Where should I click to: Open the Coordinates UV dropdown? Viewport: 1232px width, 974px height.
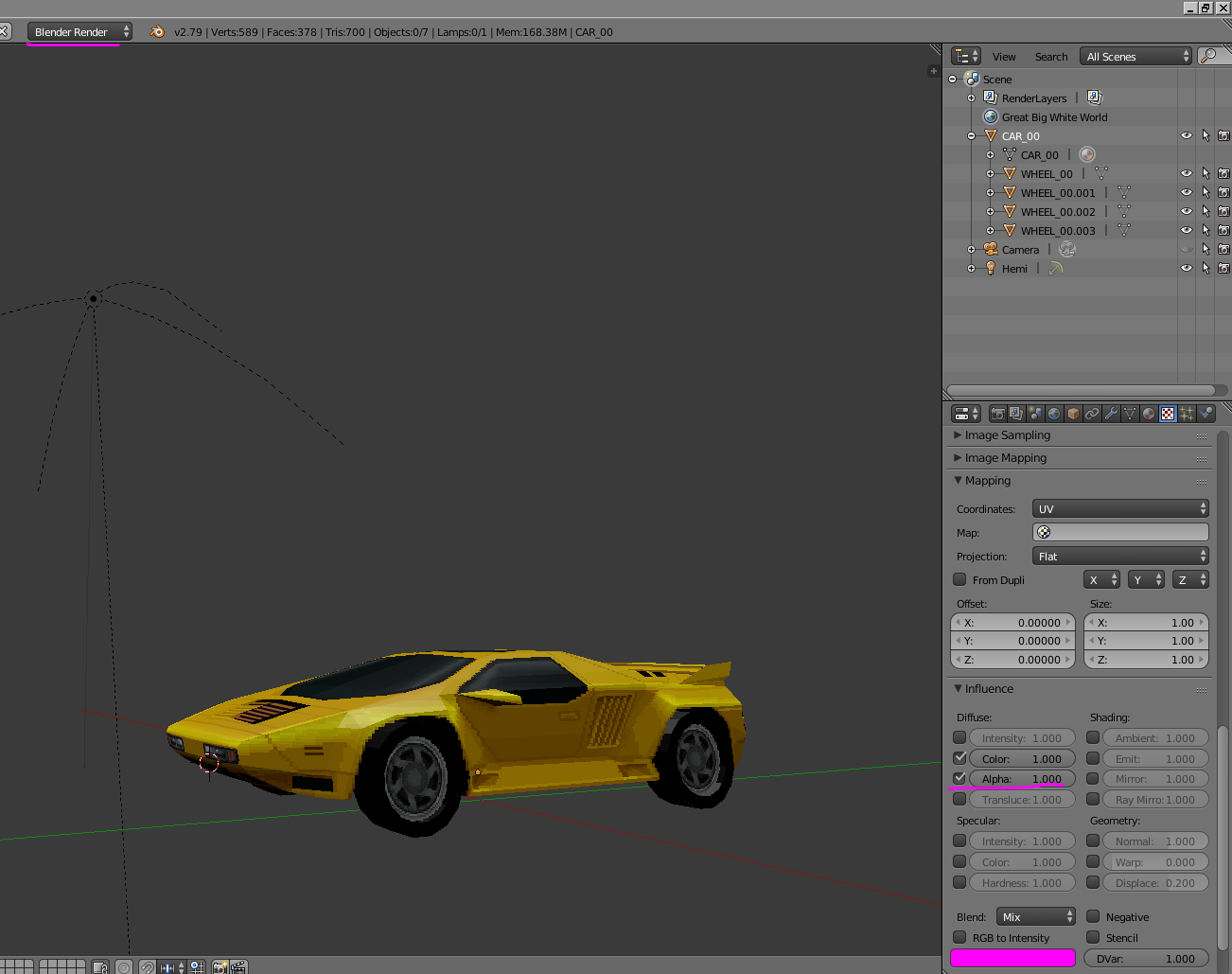click(x=1120, y=509)
